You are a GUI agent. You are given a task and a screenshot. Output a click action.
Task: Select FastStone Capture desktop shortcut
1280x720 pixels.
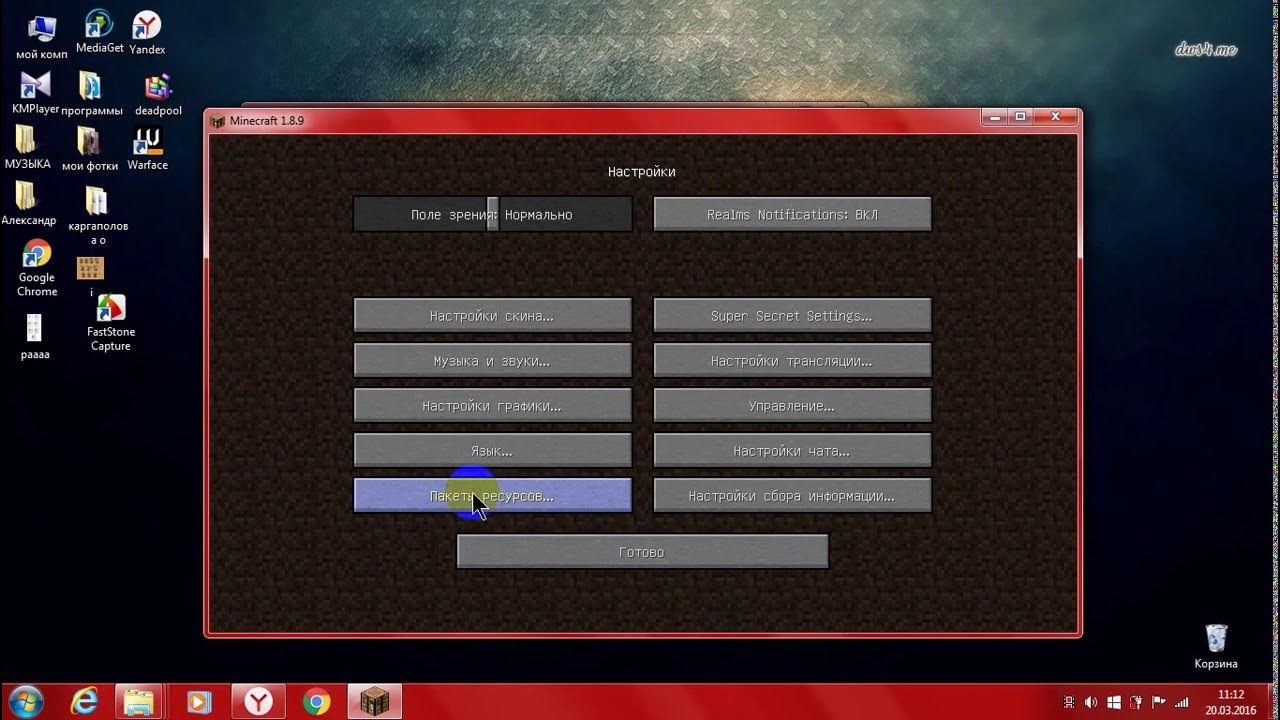pyautogui.click(x=111, y=322)
